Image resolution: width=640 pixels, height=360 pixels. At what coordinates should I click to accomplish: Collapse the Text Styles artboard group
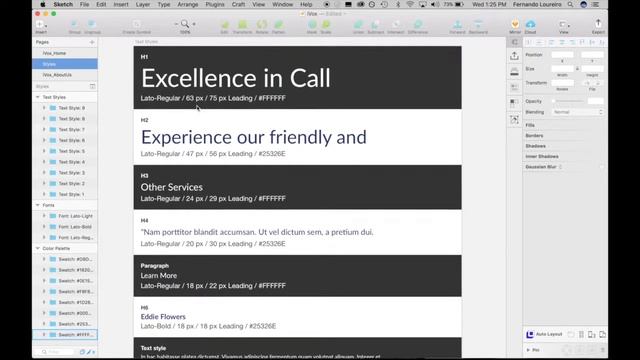(x=38, y=97)
